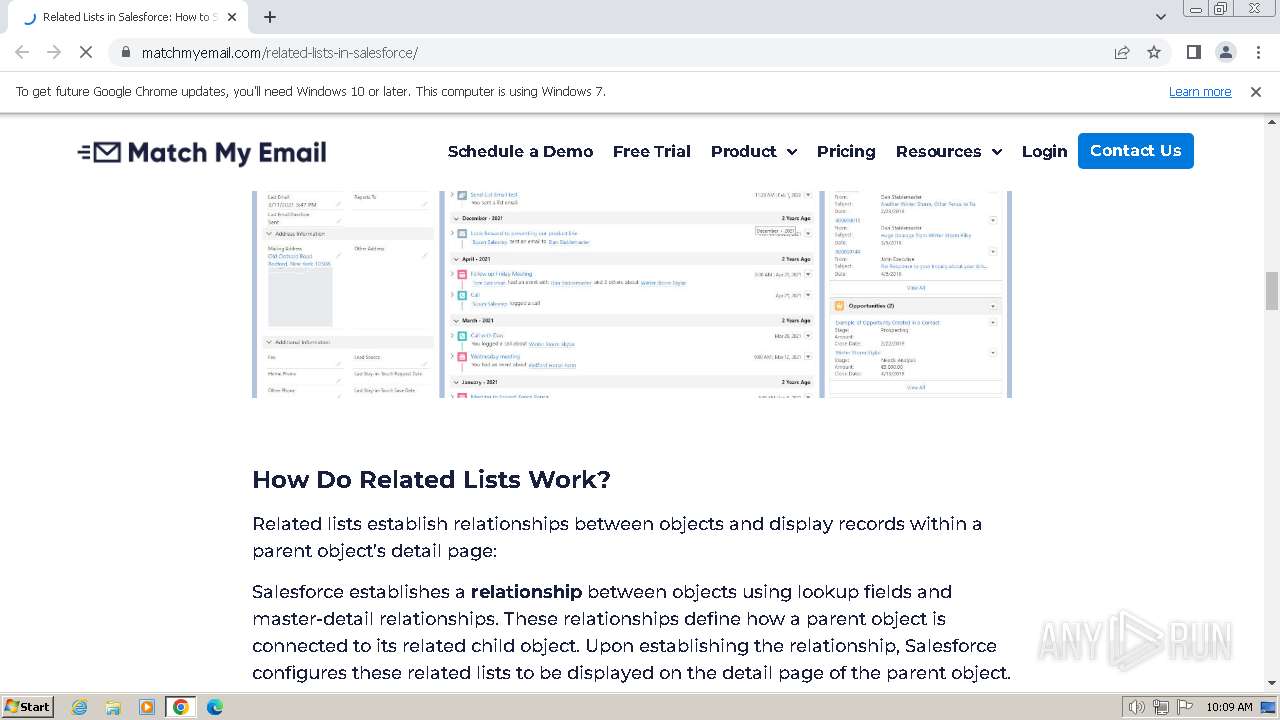Bookmark this page with the star icon
This screenshot has height=720, width=1280.
click(1154, 52)
